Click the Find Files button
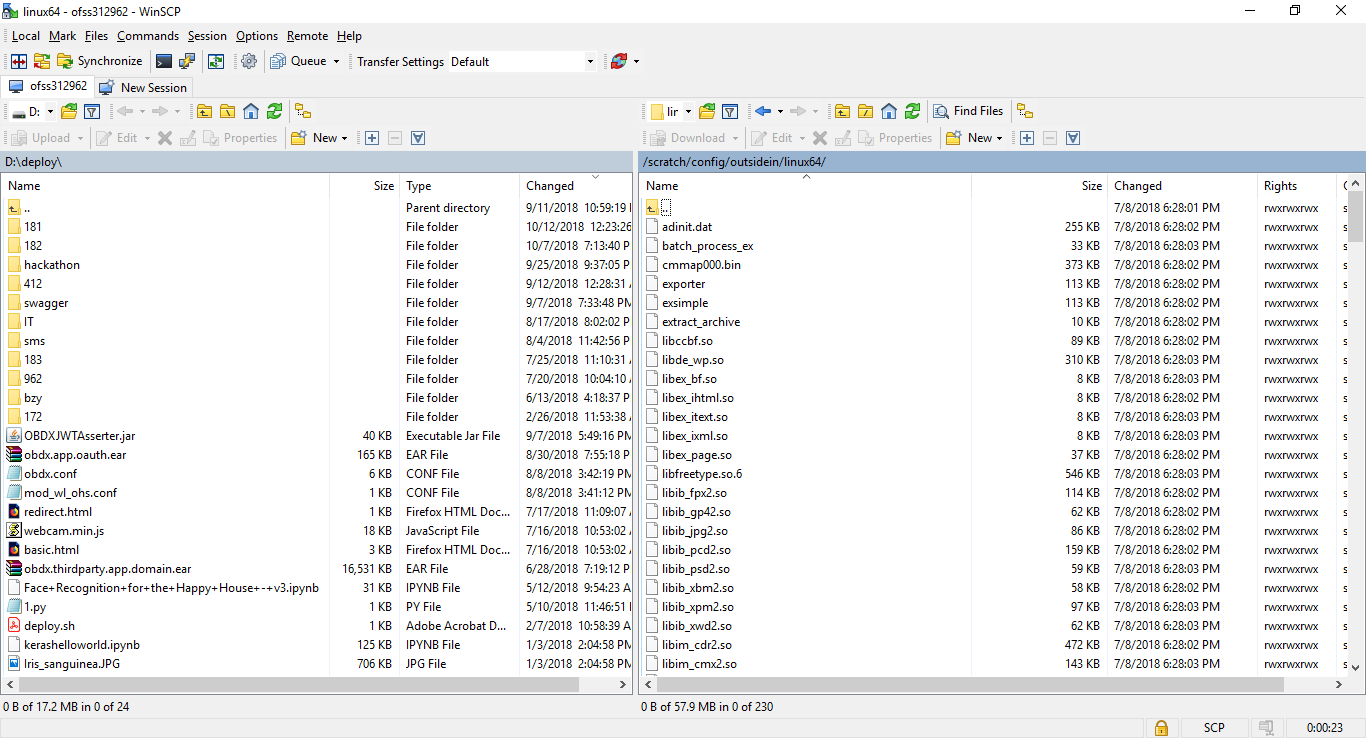This screenshot has height=738, width=1366. (x=968, y=111)
